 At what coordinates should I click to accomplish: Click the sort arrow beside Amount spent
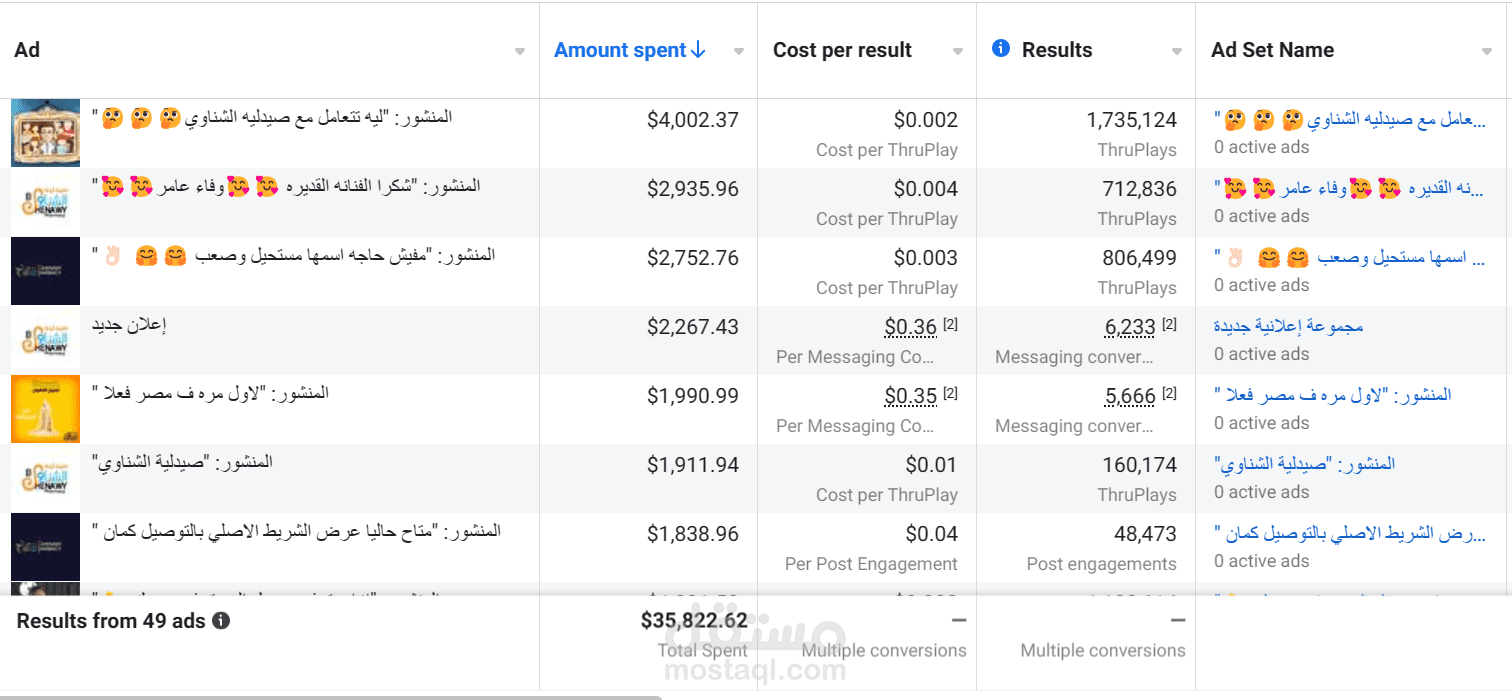pyautogui.click(x=699, y=50)
